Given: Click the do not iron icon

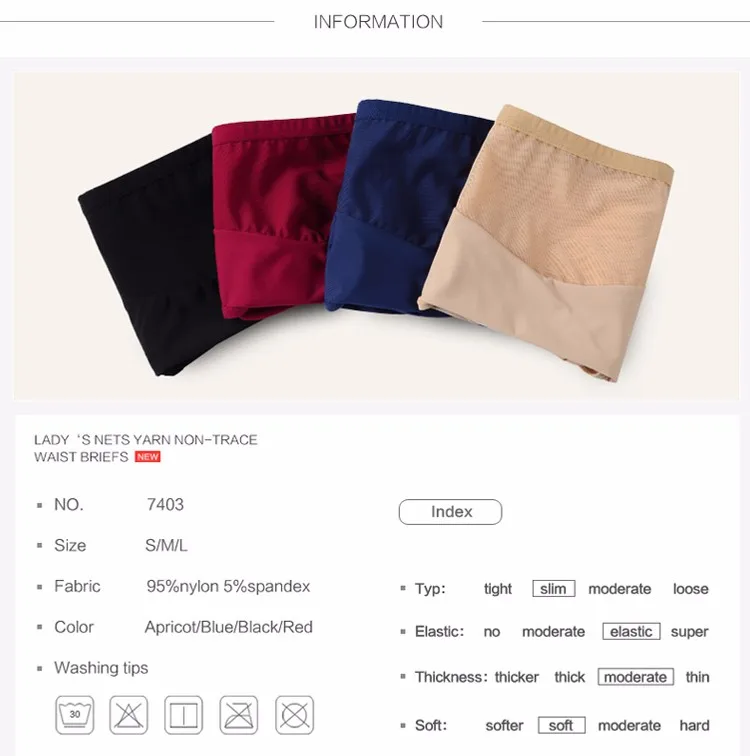Looking at the screenshot, I should (239, 715).
